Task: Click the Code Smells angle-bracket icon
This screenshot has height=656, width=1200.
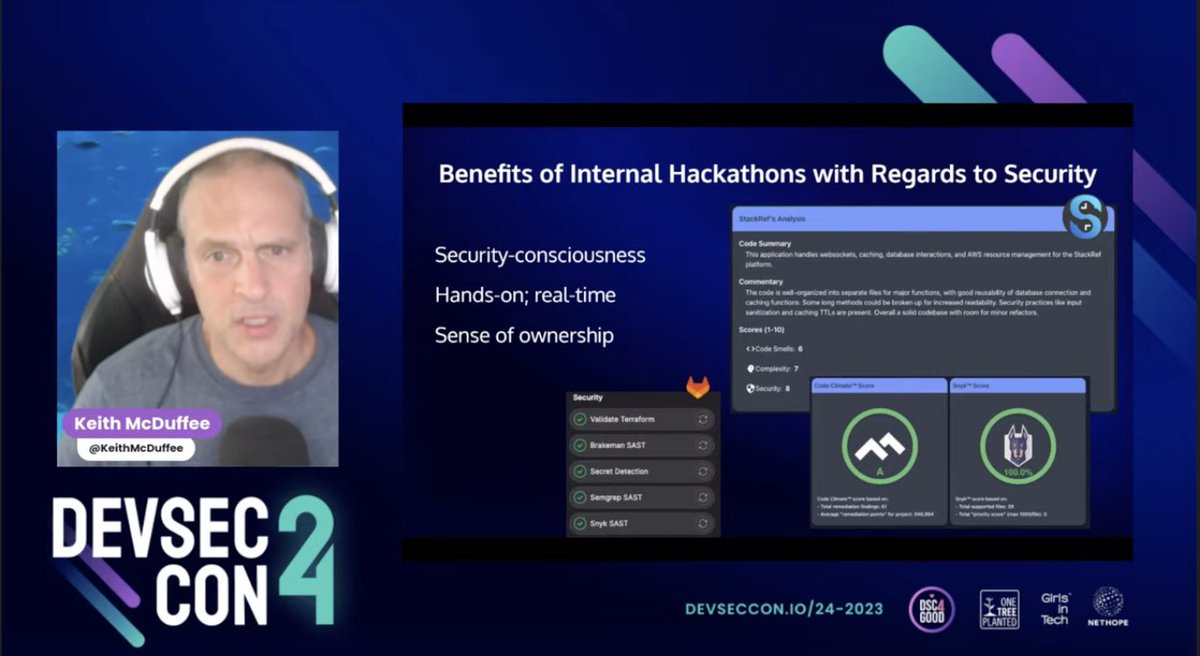Action: [x=748, y=349]
